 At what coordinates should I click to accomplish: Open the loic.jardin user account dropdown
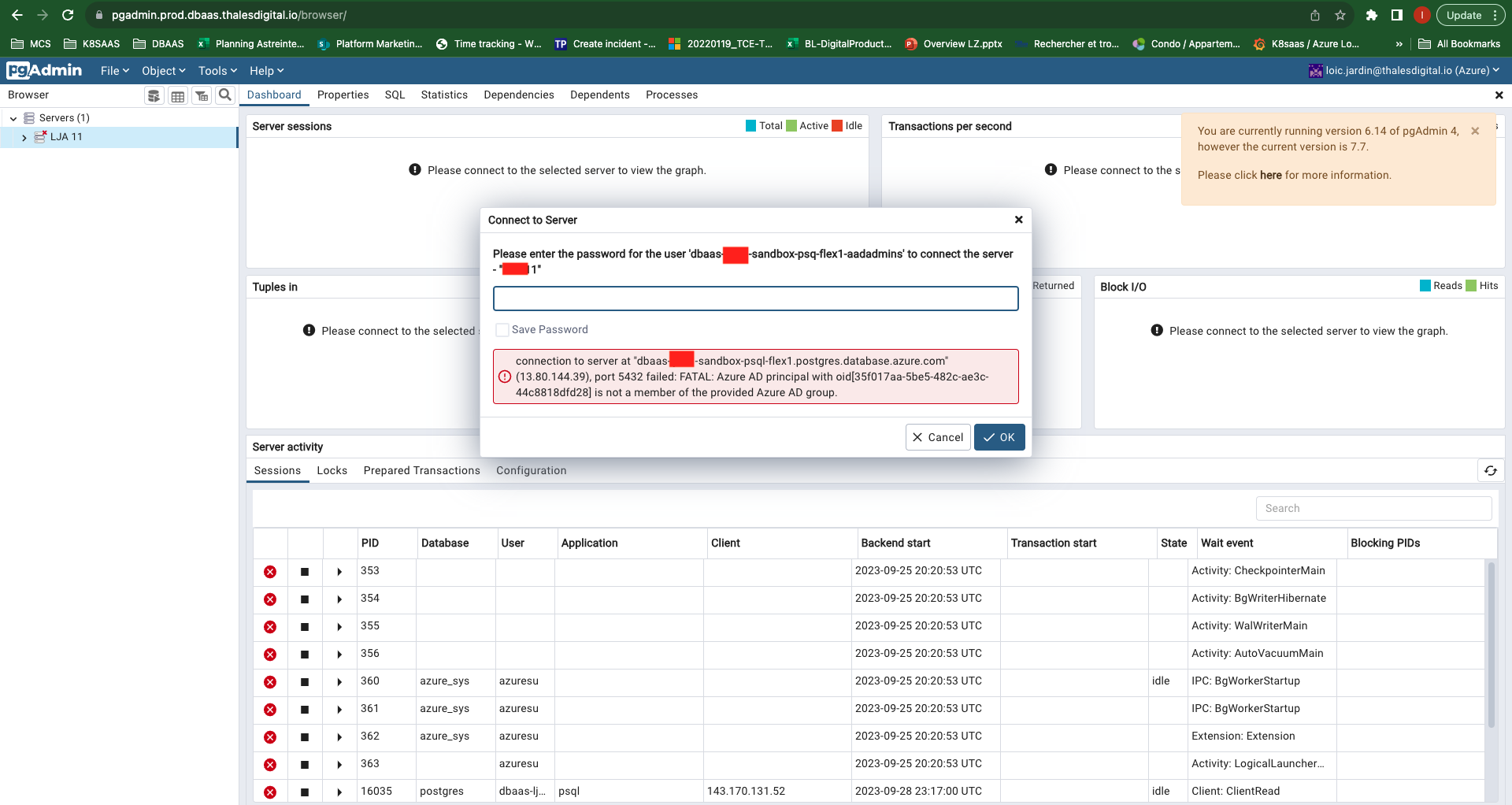(1404, 70)
